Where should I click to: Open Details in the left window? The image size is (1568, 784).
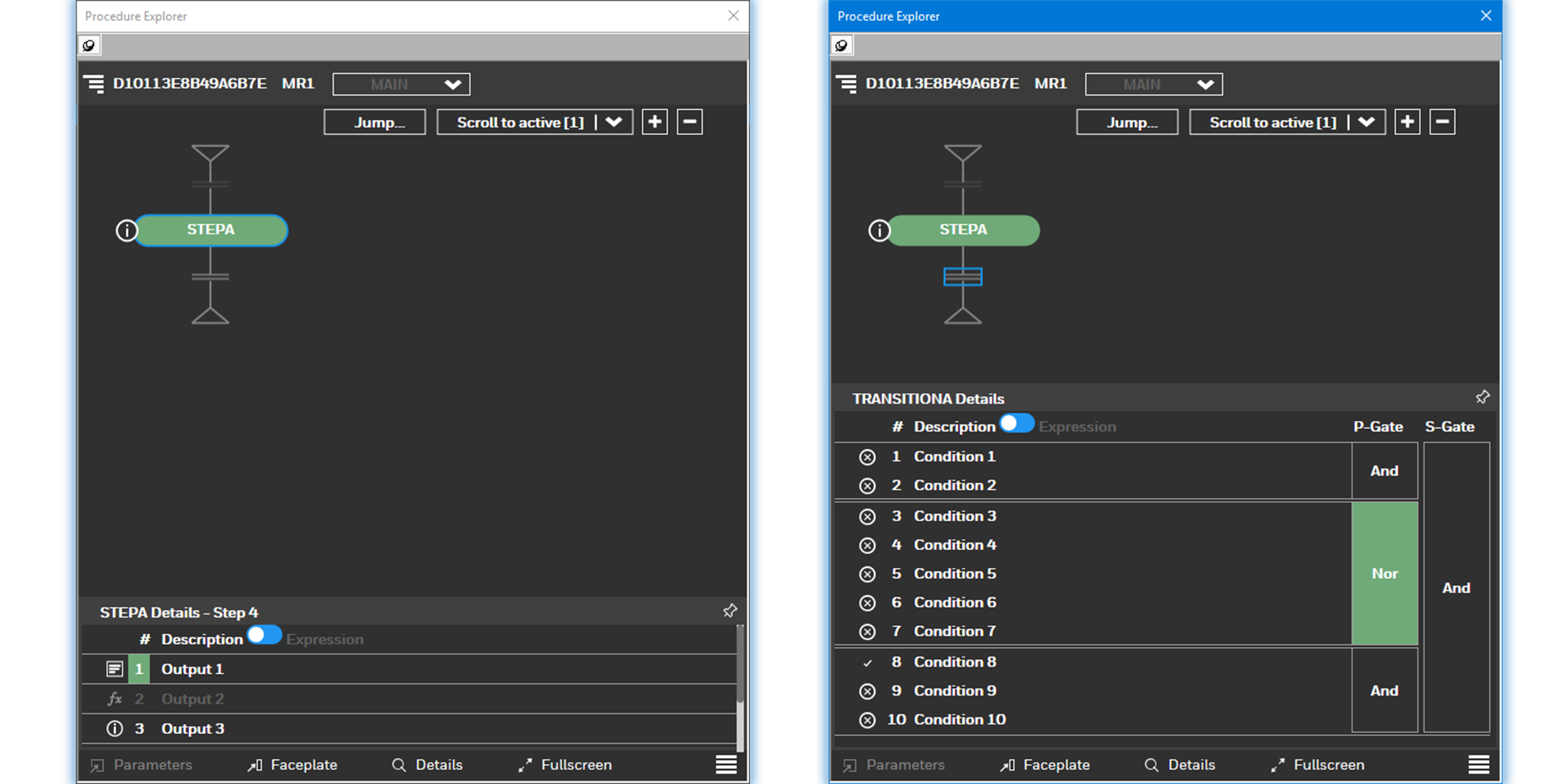[x=428, y=765]
